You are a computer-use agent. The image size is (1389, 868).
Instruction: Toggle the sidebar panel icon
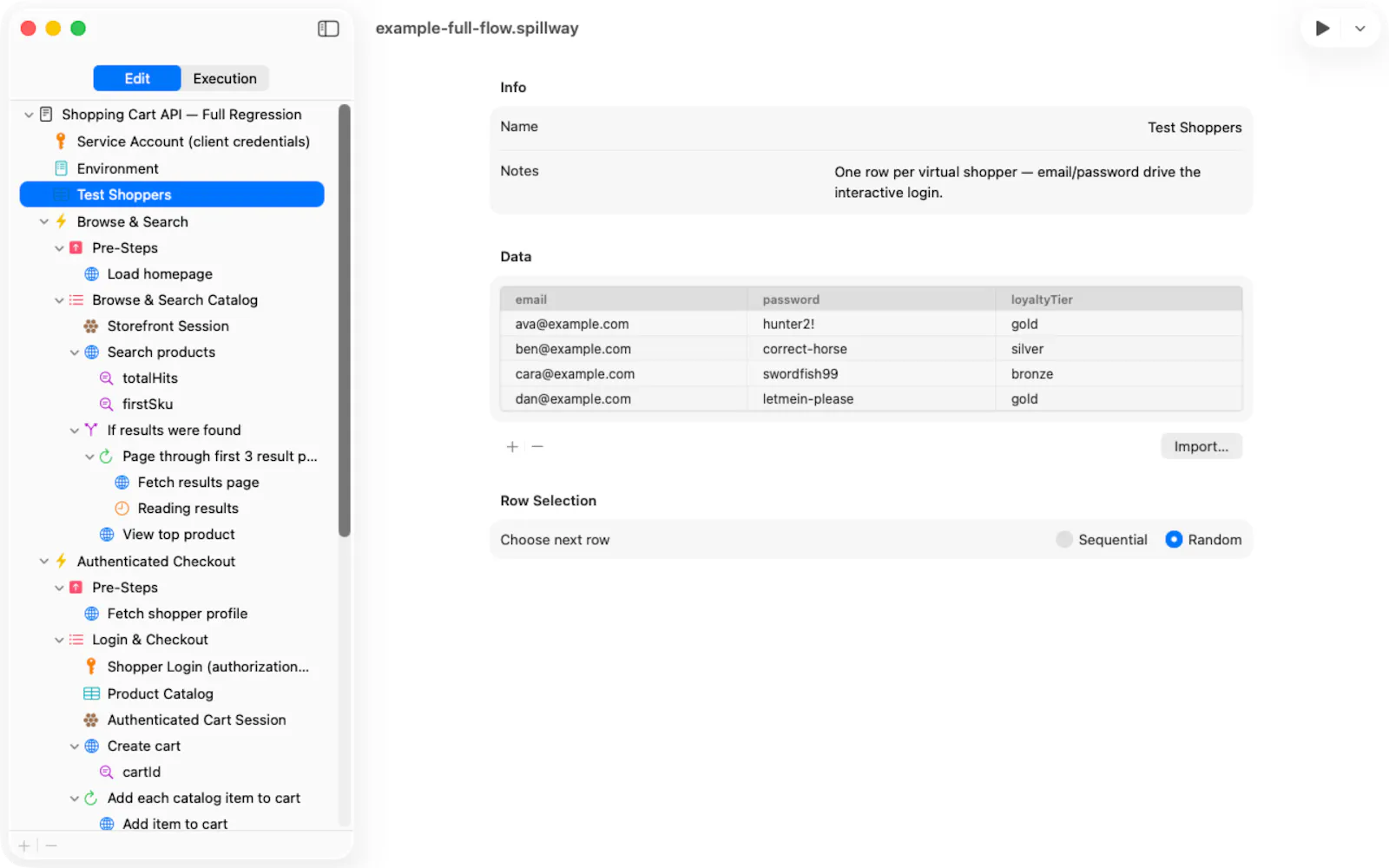(x=328, y=29)
